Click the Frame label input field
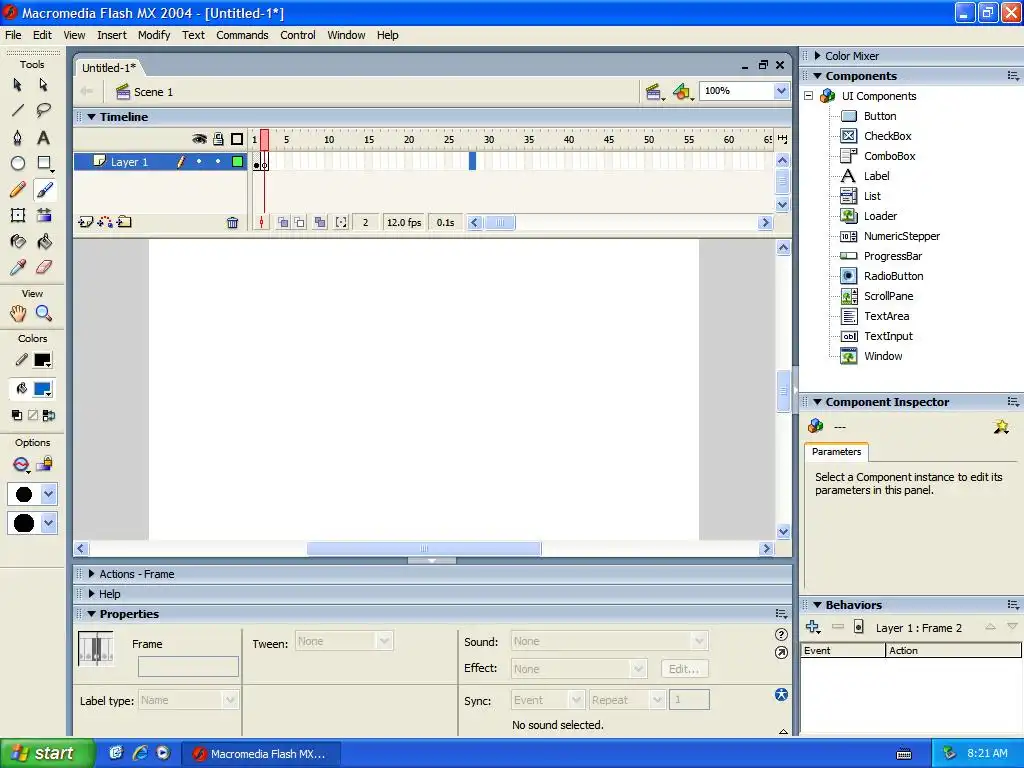1024x768 pixels. (x=188, y=667)
